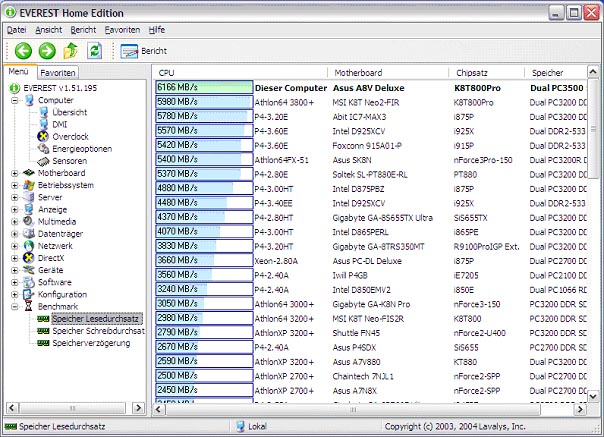Expand the Server tree node
The height and width of the screenshot is (437, 604).
15,198
